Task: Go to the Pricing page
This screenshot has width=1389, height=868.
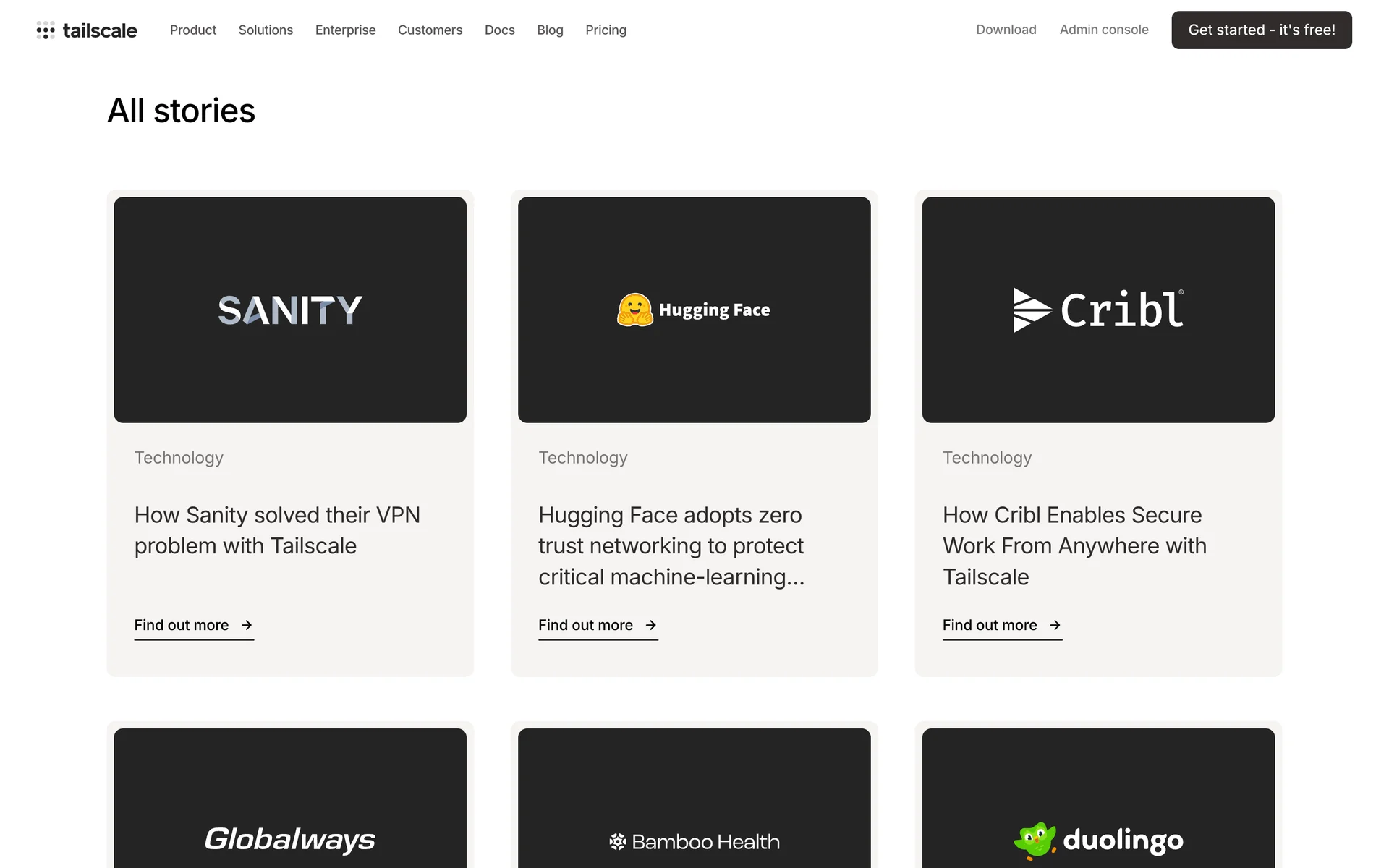Action: (606, 30)
